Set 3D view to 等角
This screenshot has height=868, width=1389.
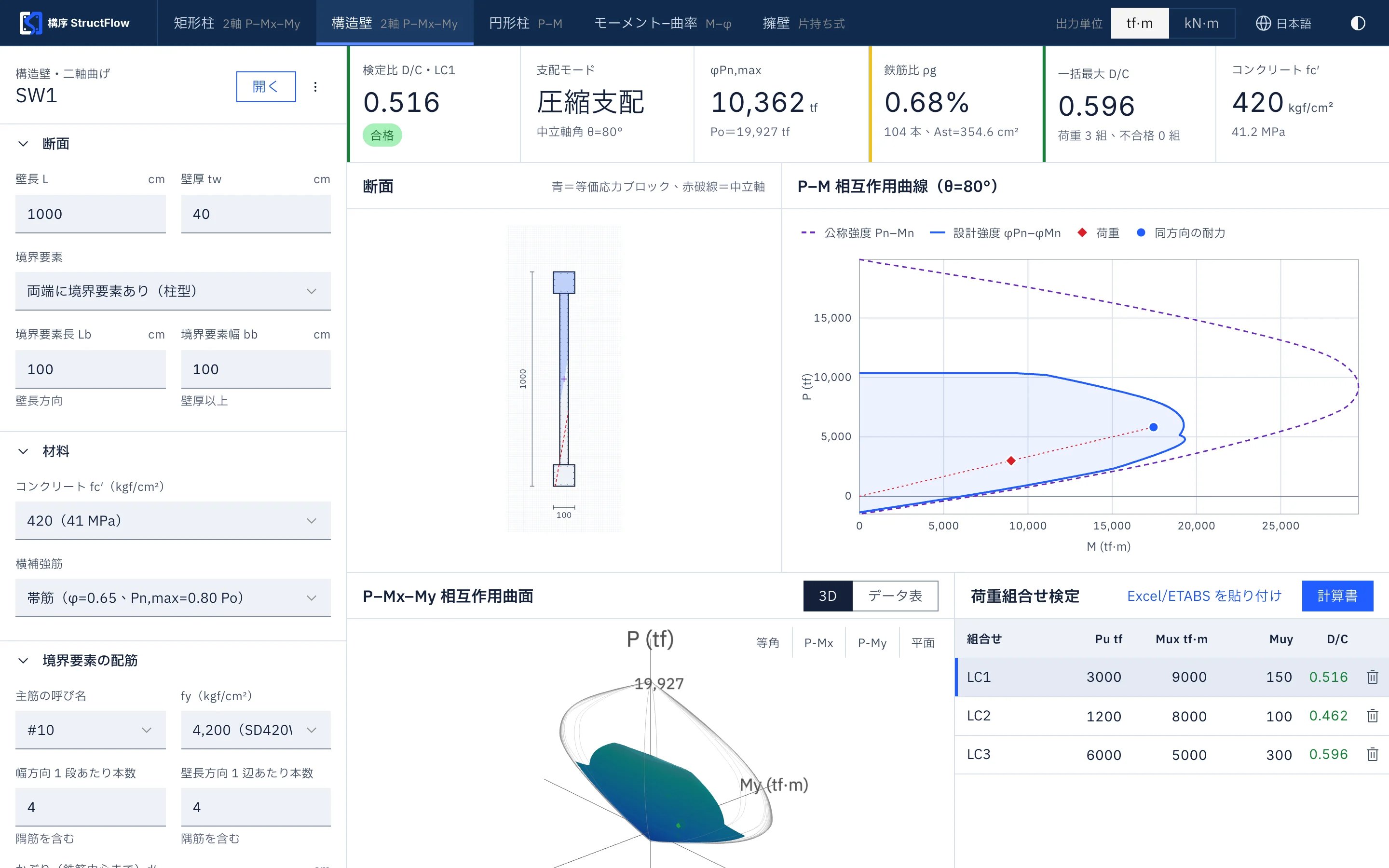(767, 643)
